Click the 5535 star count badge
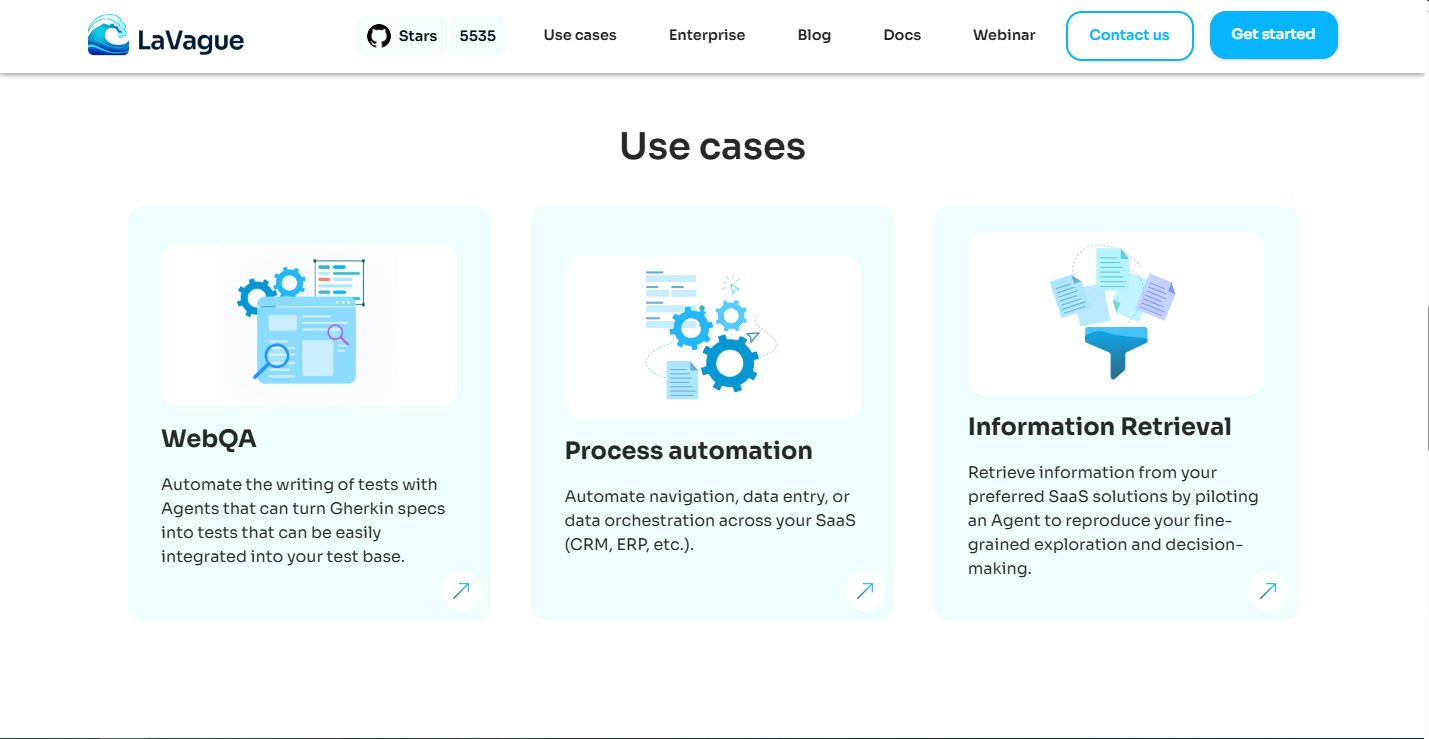Image resolution: width=1429 pixels, height=739 pixels. [x=478, y=36]
